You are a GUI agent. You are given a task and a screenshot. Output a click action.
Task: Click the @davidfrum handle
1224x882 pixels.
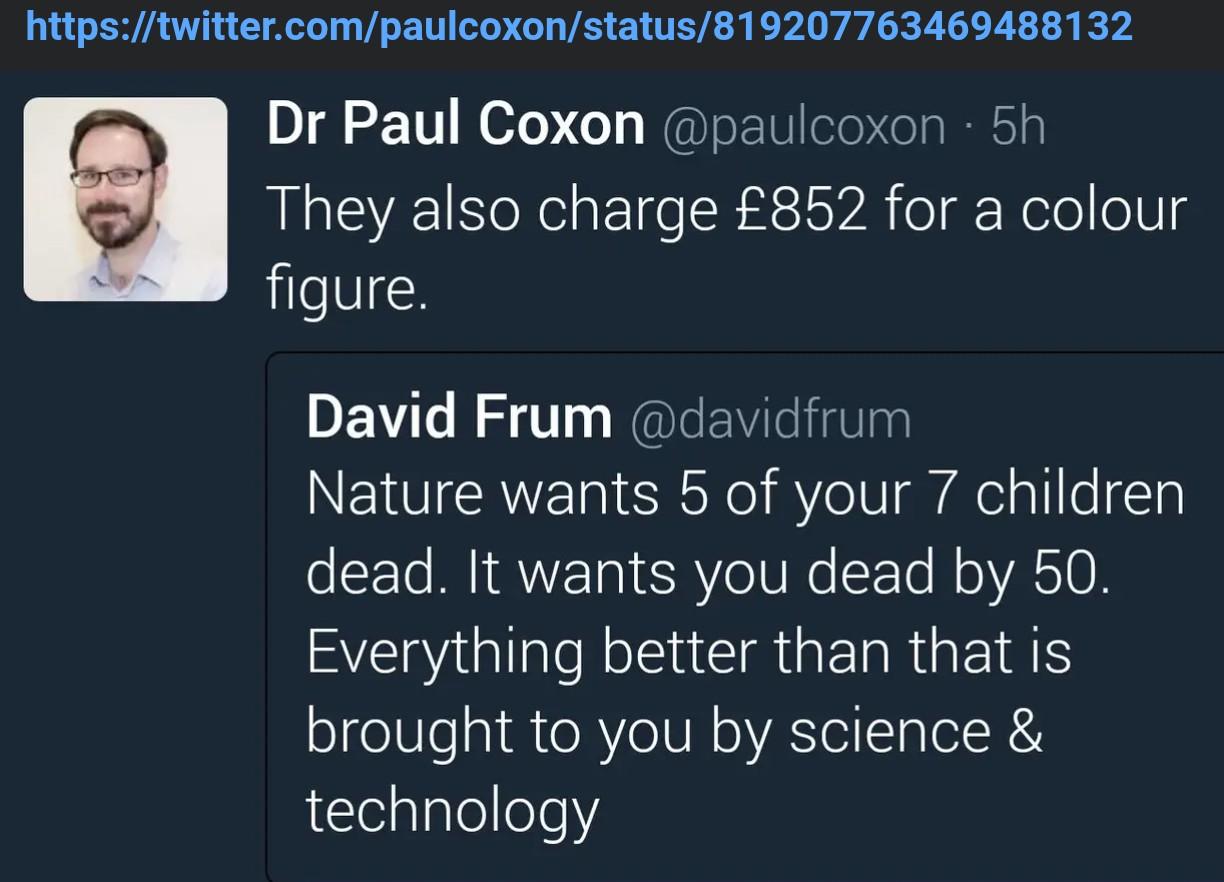(770, 419)
